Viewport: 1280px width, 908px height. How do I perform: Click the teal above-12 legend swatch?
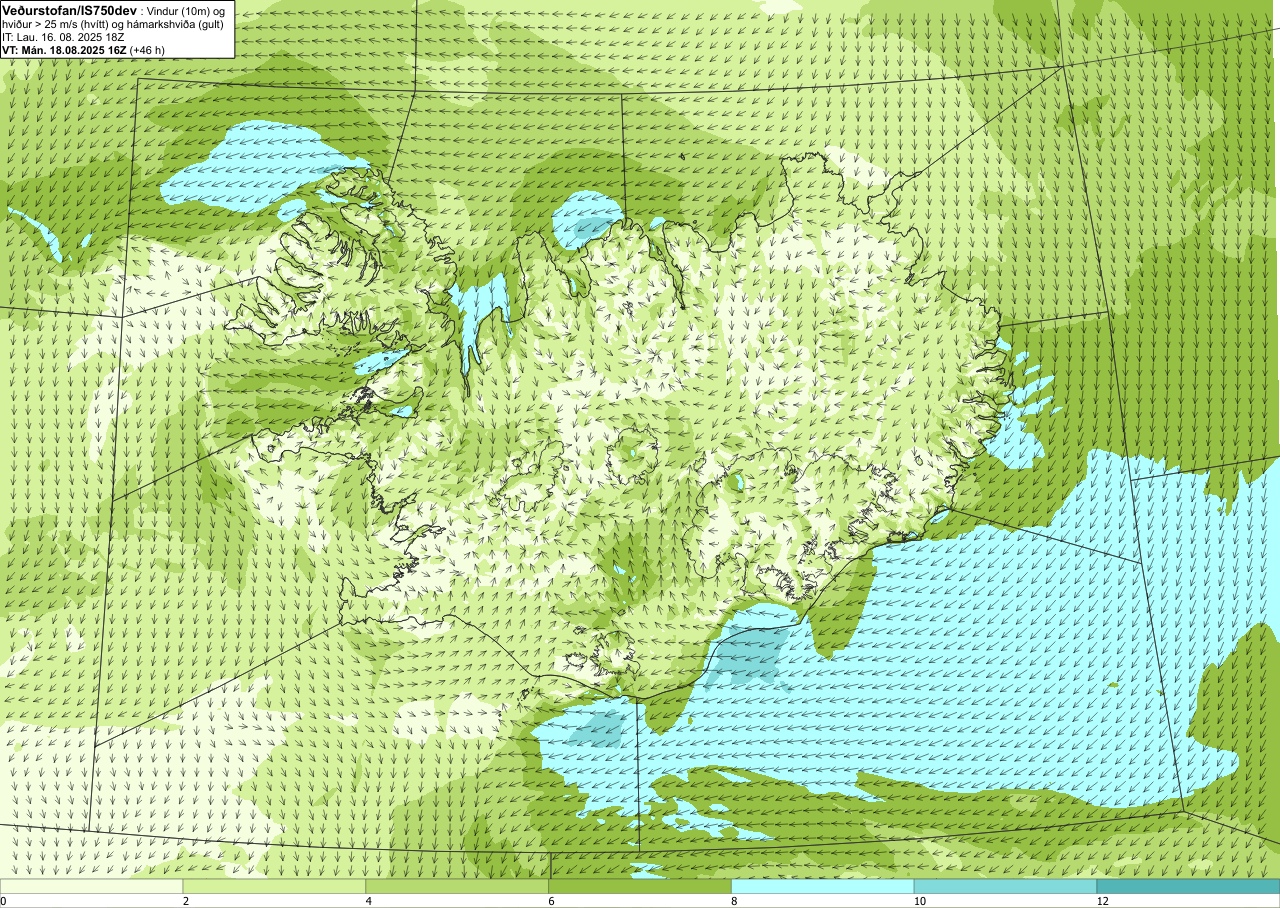coord(1188,886)
